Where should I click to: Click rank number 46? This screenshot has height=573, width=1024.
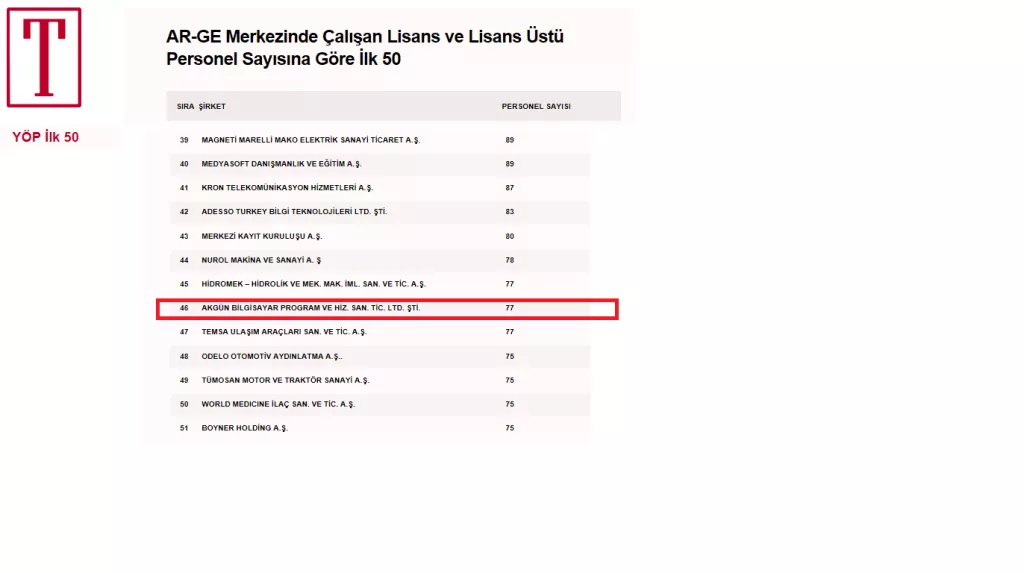184,308
